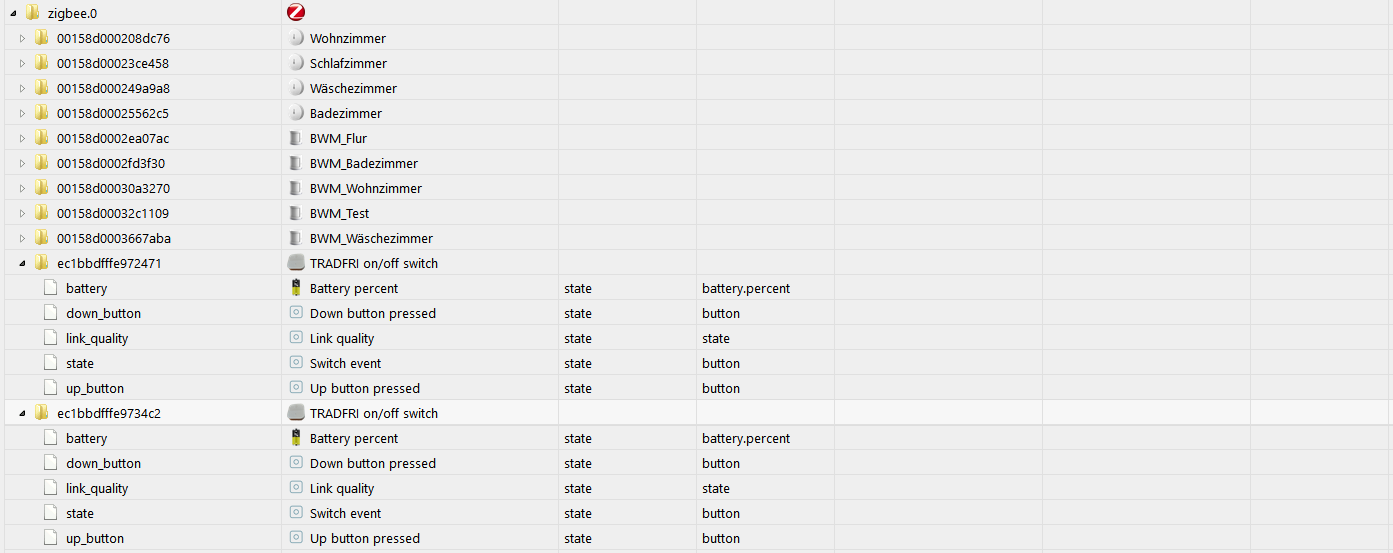
Task: Click folder icon of 00158d000208dc76
Action: pos(41,38)
